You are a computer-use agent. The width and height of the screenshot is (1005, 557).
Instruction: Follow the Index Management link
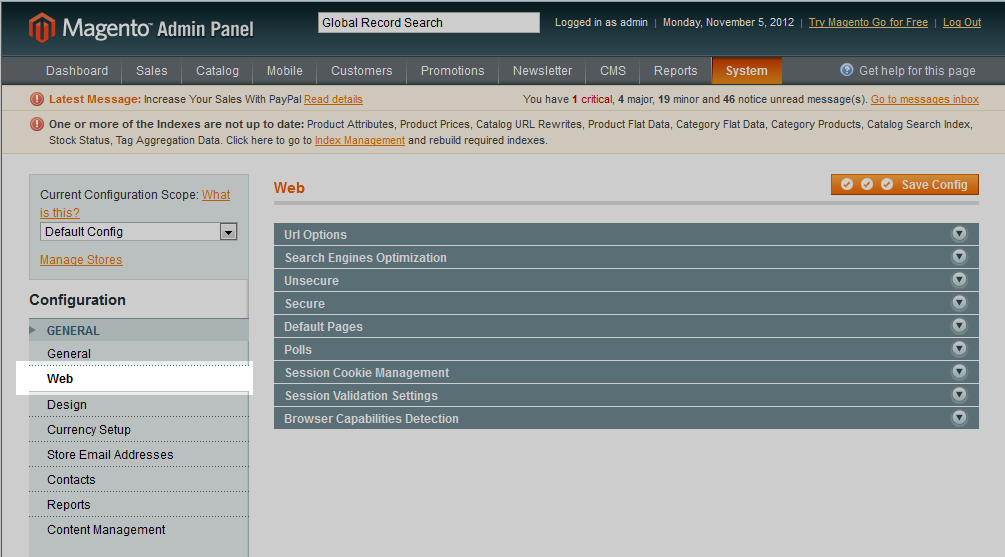(359, 141)
